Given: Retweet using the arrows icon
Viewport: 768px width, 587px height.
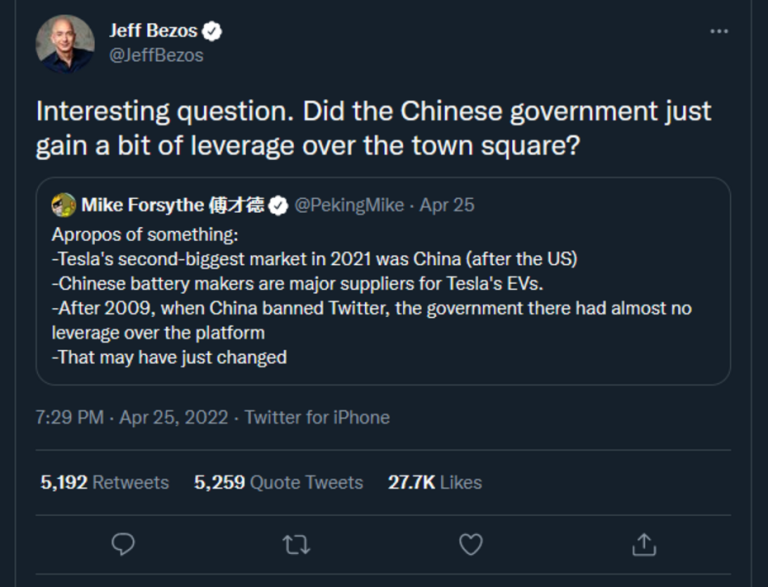Looking at the screenshot, I should pos(296,544).
